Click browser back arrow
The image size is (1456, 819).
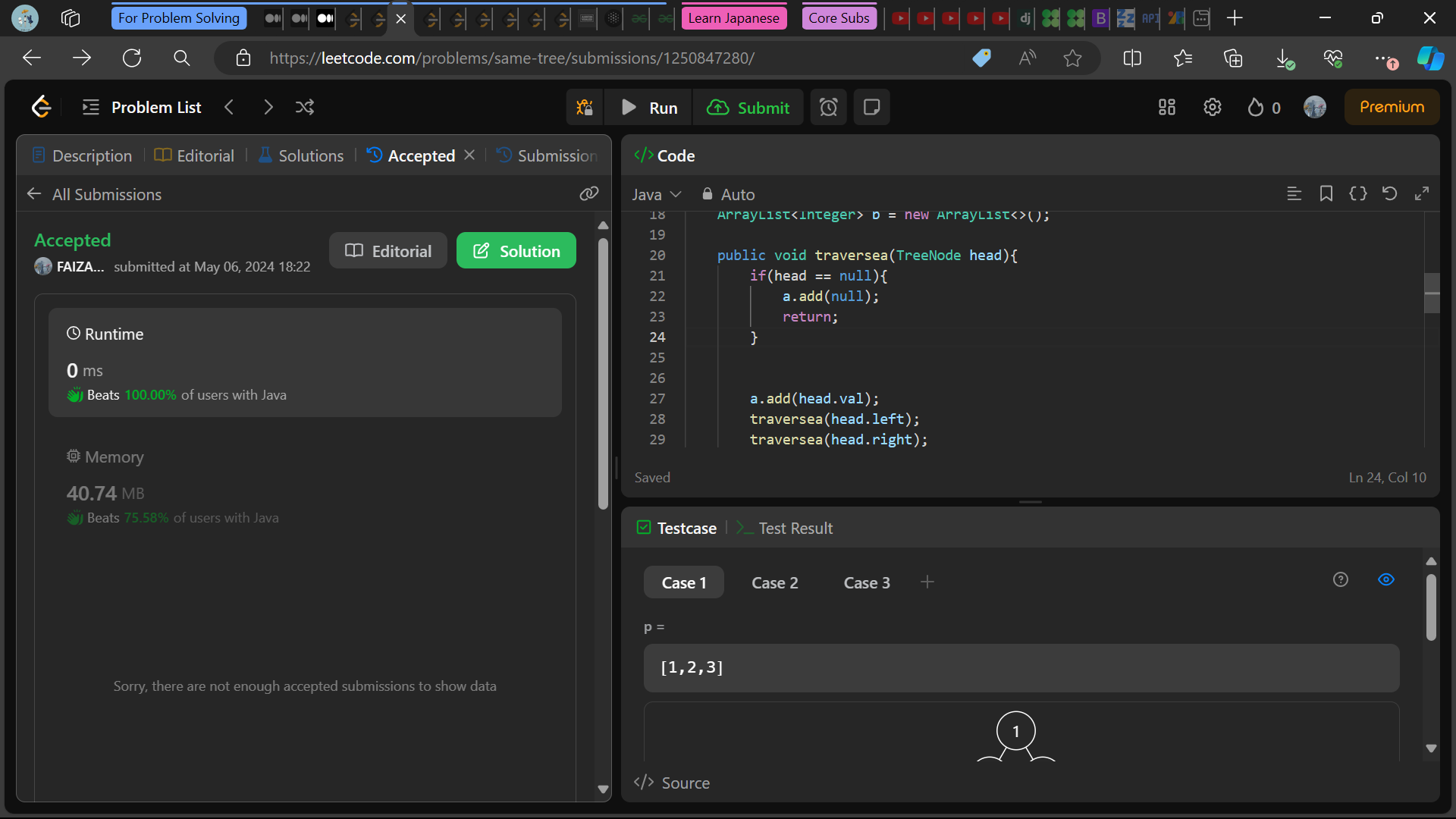pos(32,58)
